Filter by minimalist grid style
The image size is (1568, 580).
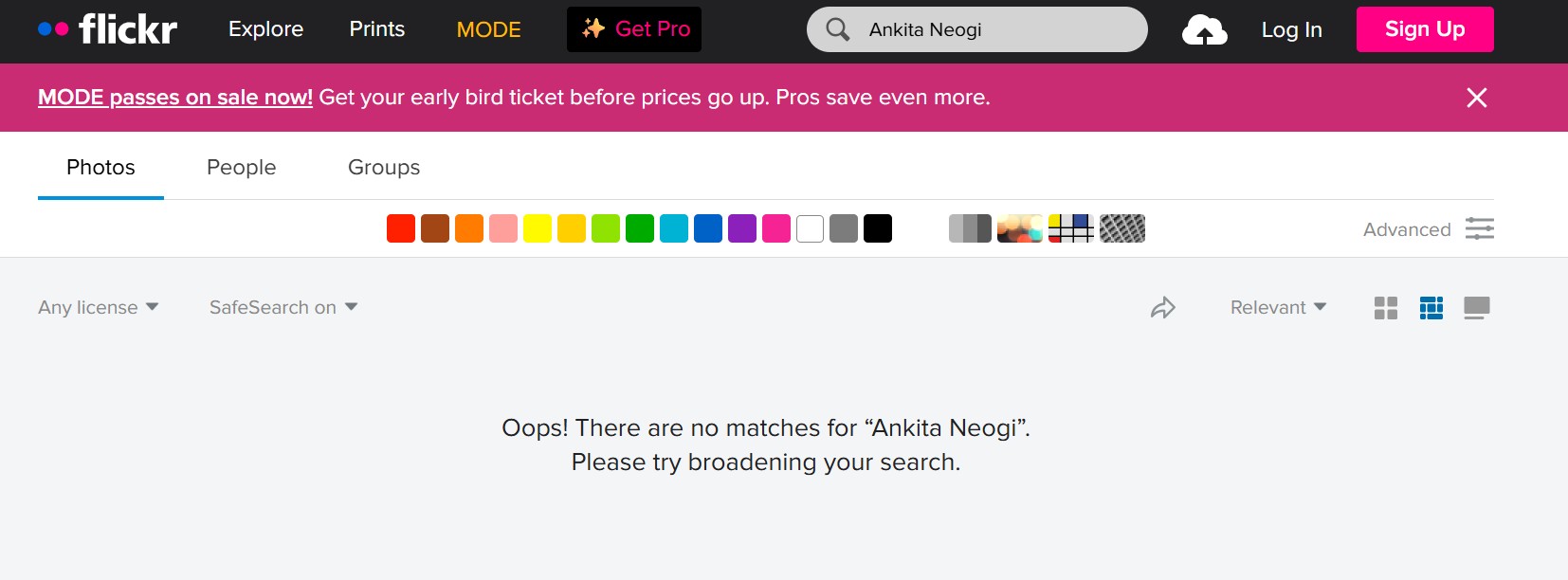click(x=1071, y=228)
